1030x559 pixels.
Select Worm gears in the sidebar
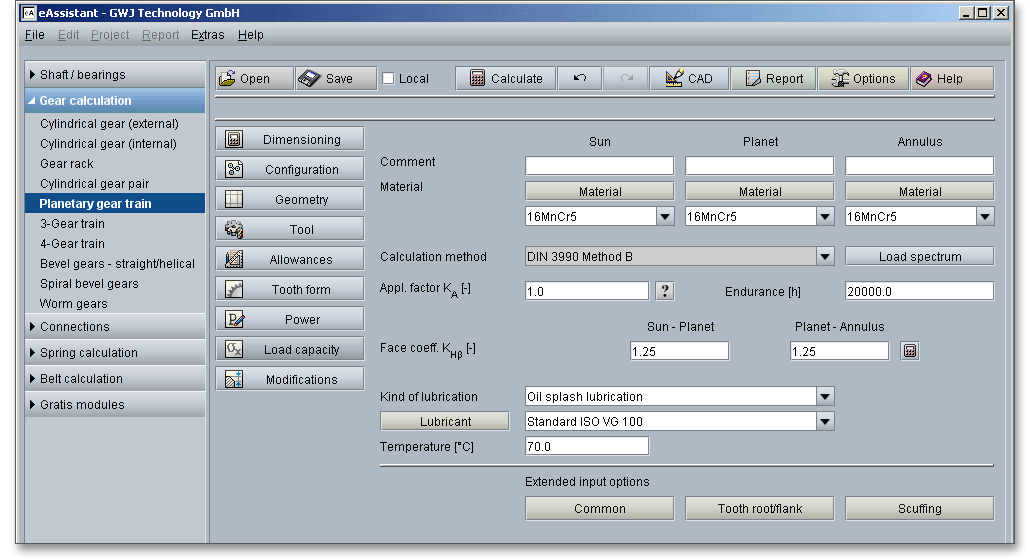pyautogui.click(x=74, y=304)
